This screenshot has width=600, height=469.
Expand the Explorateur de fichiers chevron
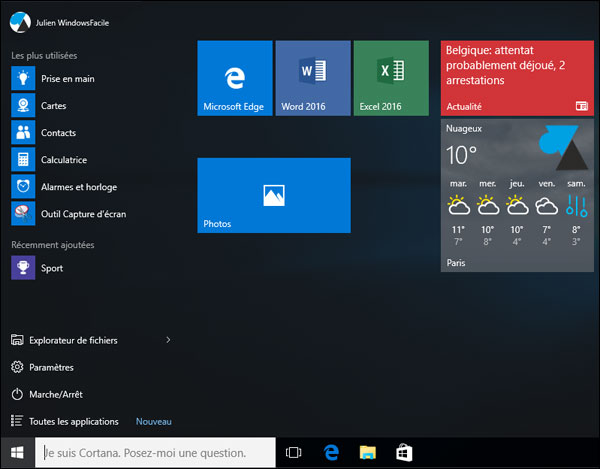168,340
